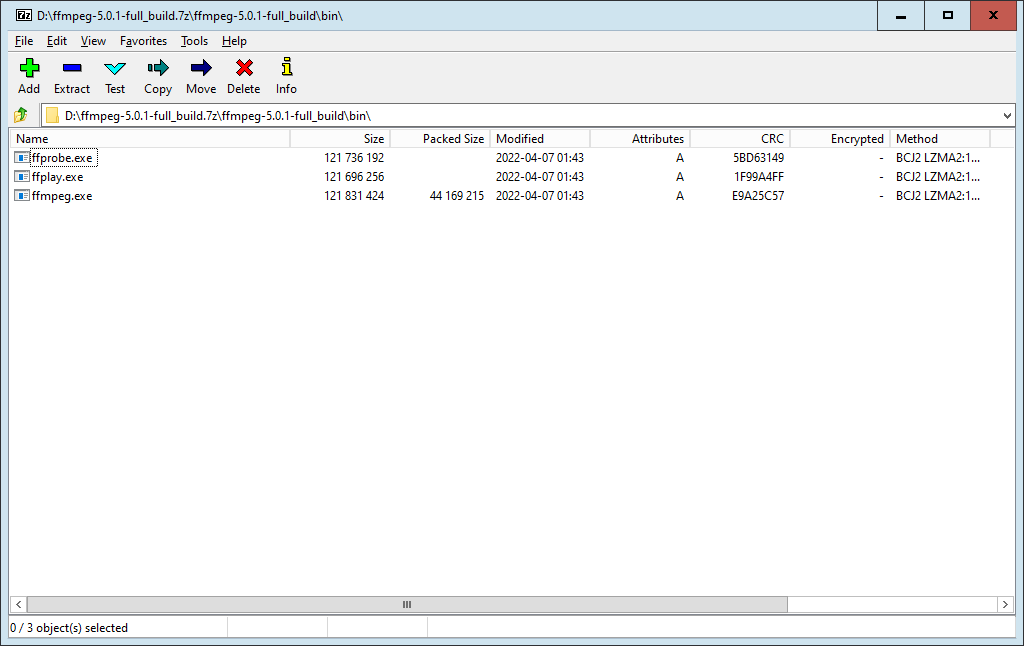Click the green Add plus icon
The width and height of the screenshot is (1024, 646).
click(x=29, y=68)
